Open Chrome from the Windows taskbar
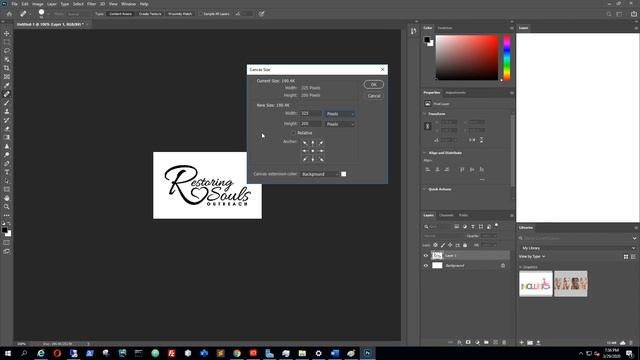Viewport: 640px width, 360px height. coord(237,353)
